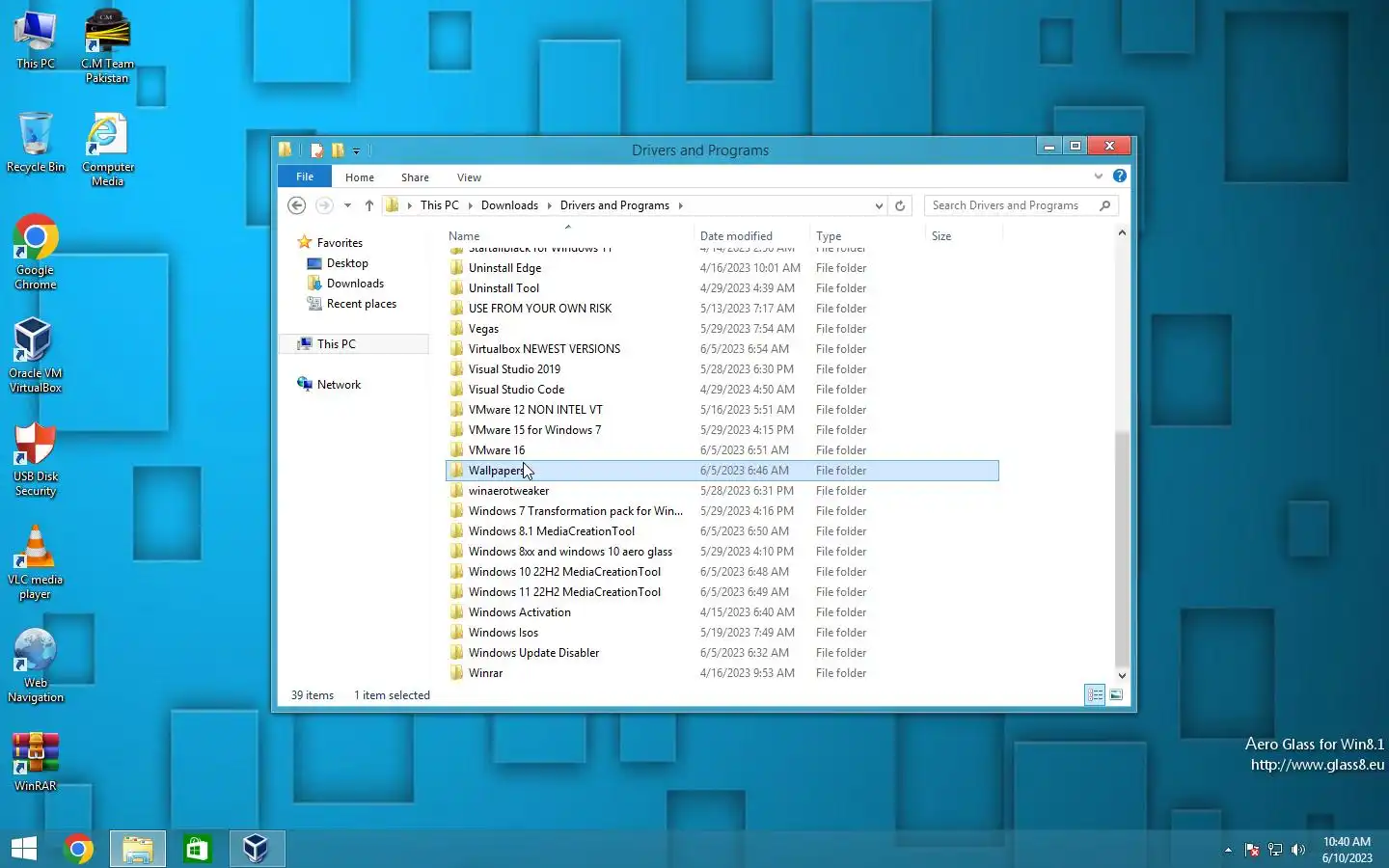Refresh the Drivers and Programs folder
The width and height of the screenshot is (1389, 868).
[x=900, y=205]
